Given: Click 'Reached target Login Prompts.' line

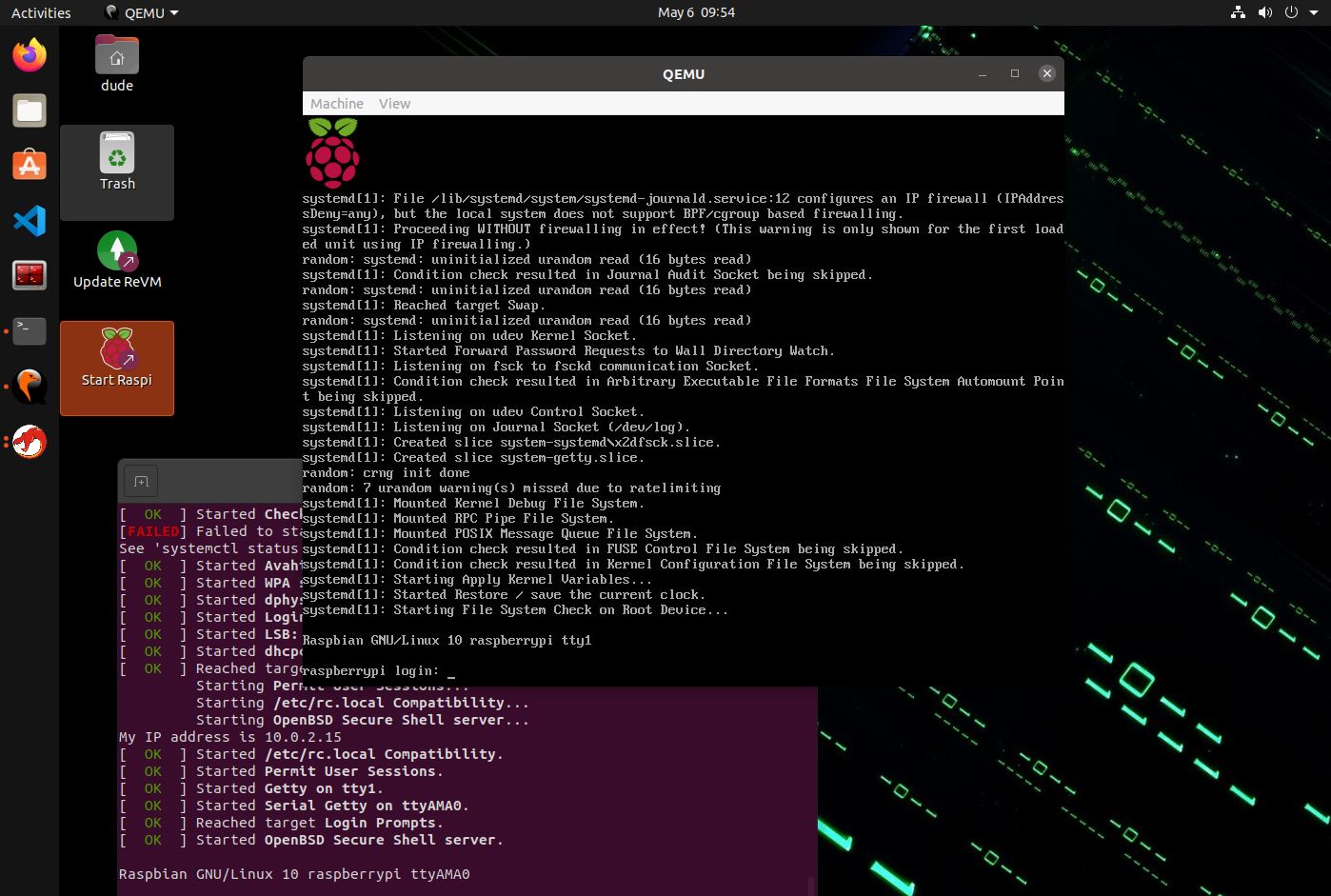Looking at the screenshot, I should (319, 823).
